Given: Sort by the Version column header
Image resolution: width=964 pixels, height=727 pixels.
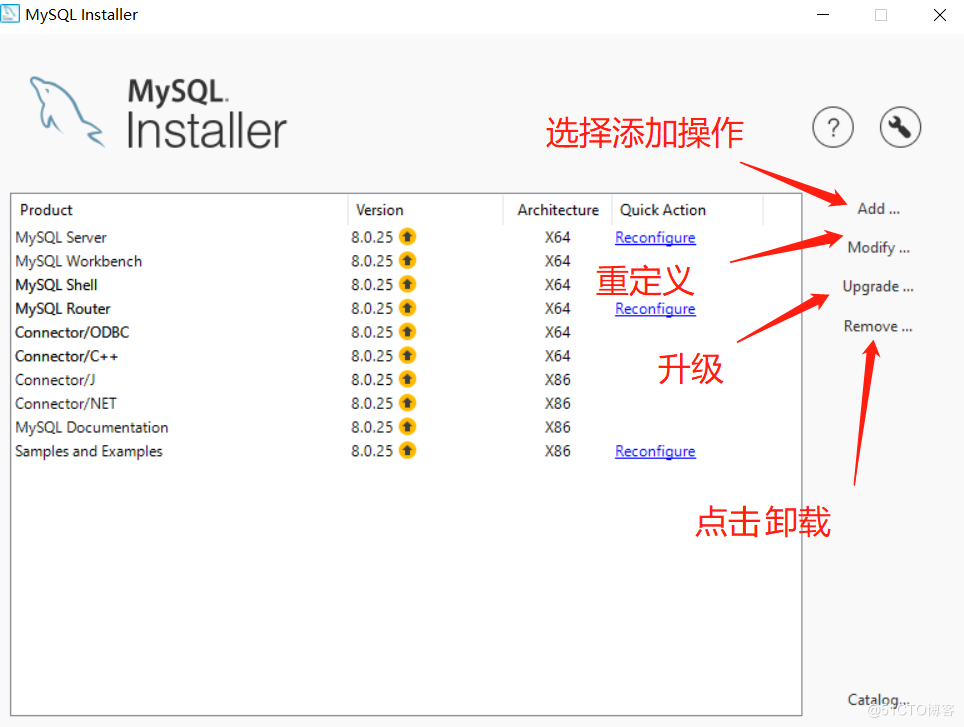Looking at the screenshot, I should tap(425, 210).
